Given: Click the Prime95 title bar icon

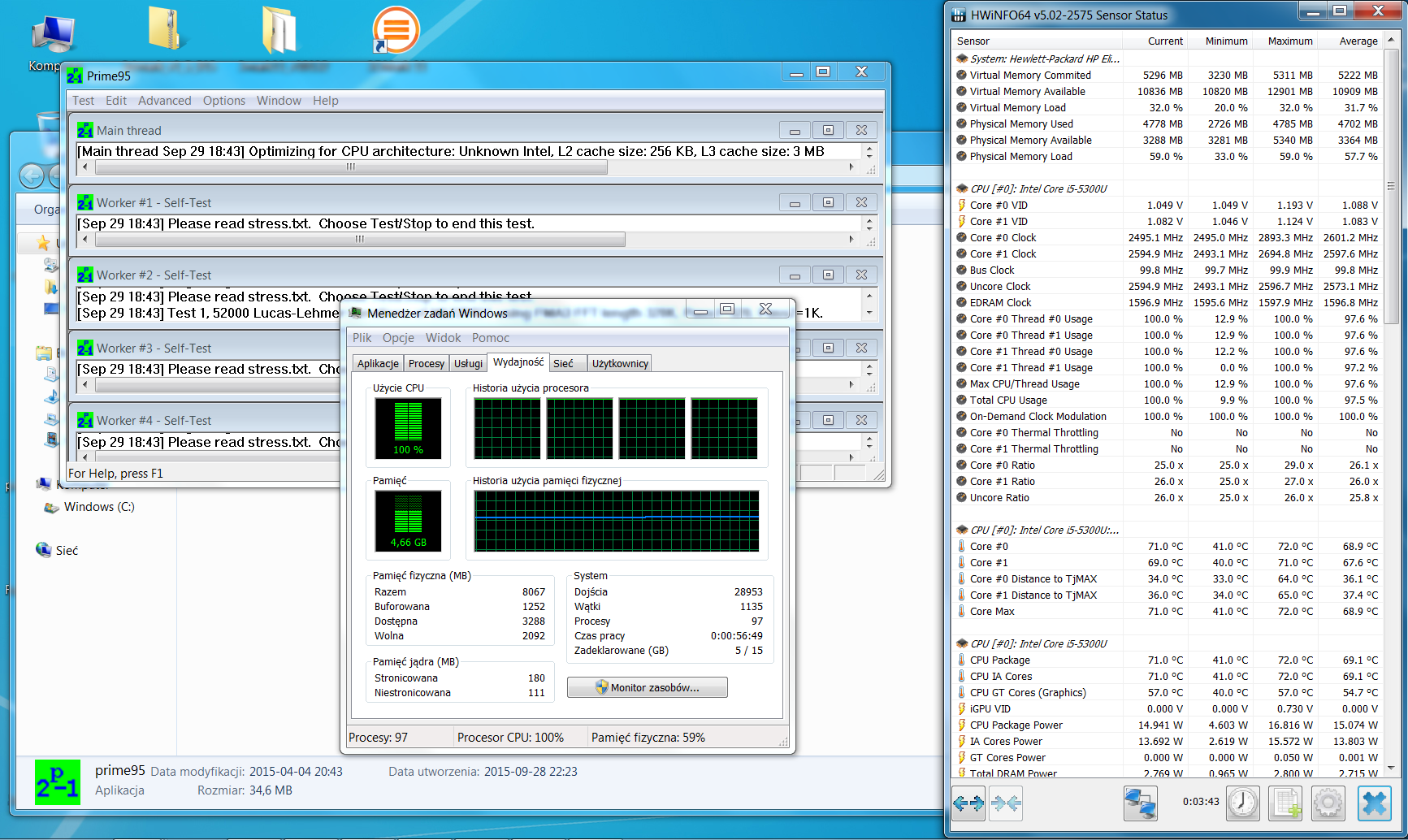Looking at the screenshot, I should 75,76.
